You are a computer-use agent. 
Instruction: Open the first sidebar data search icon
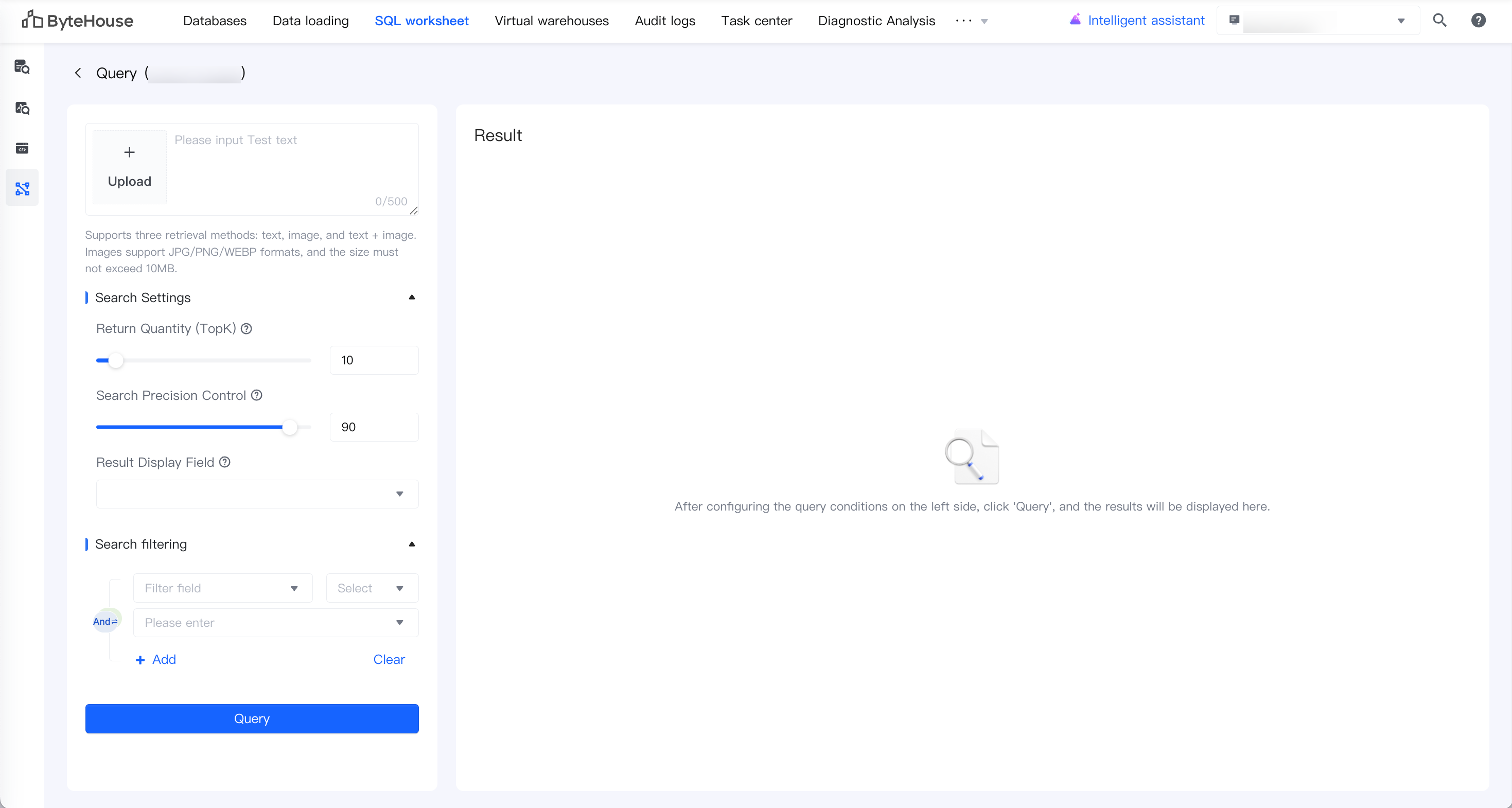pos(22,67)
